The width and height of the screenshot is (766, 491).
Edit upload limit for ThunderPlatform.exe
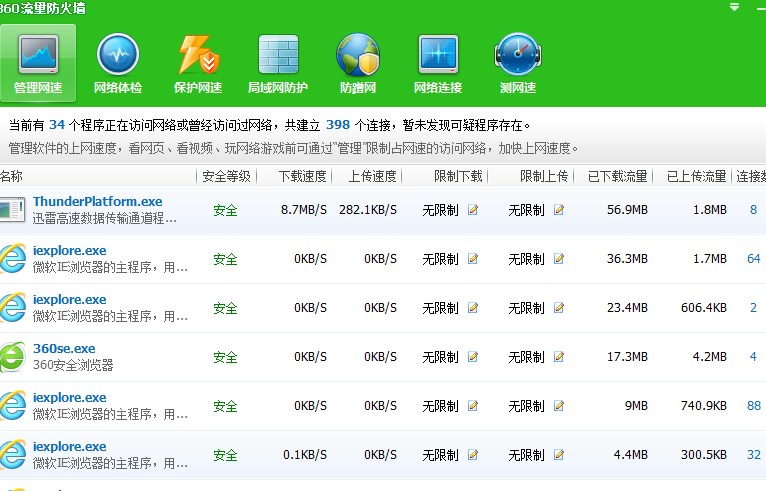(559, 210)
